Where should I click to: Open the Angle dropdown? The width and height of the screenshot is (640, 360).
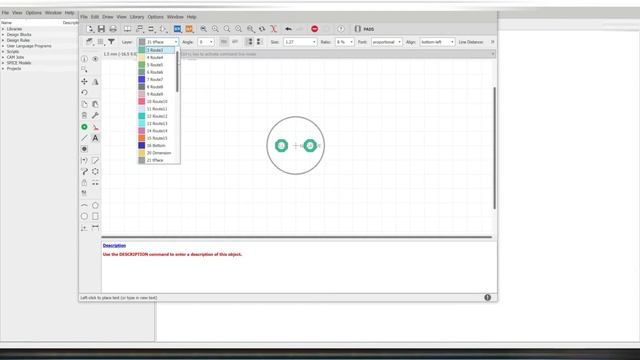(206, 42)
